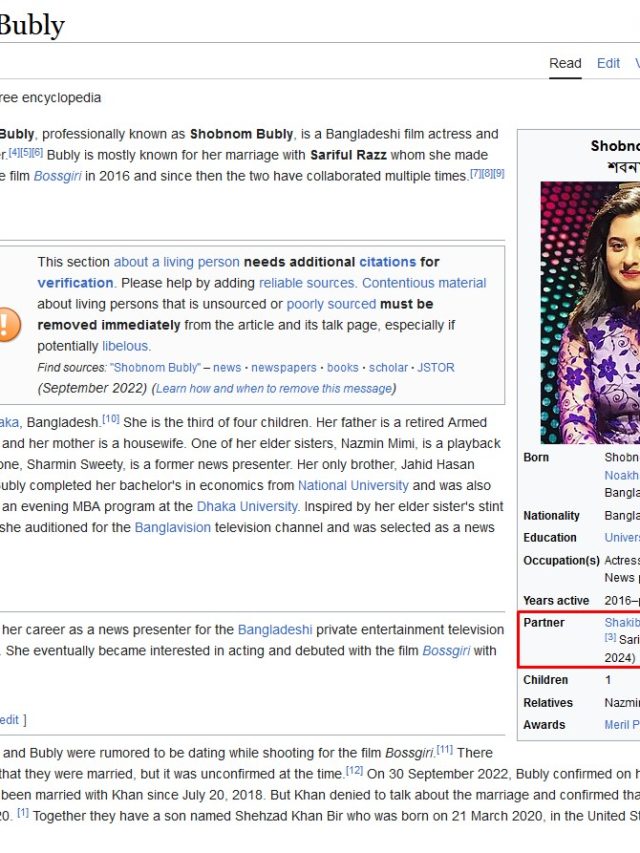Switch to the Read tab
The width and height of the screenshot is (640, 853).
tap(565, 63)
